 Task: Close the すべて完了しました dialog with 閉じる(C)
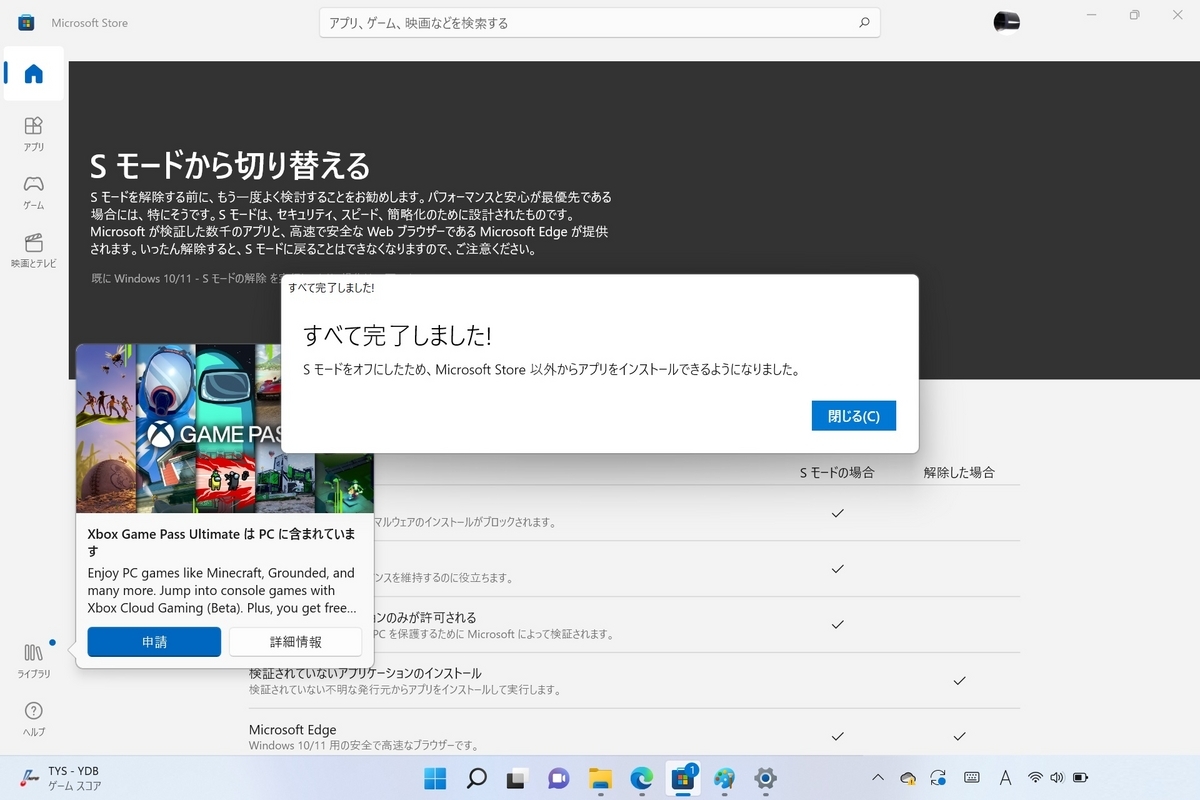854,416
